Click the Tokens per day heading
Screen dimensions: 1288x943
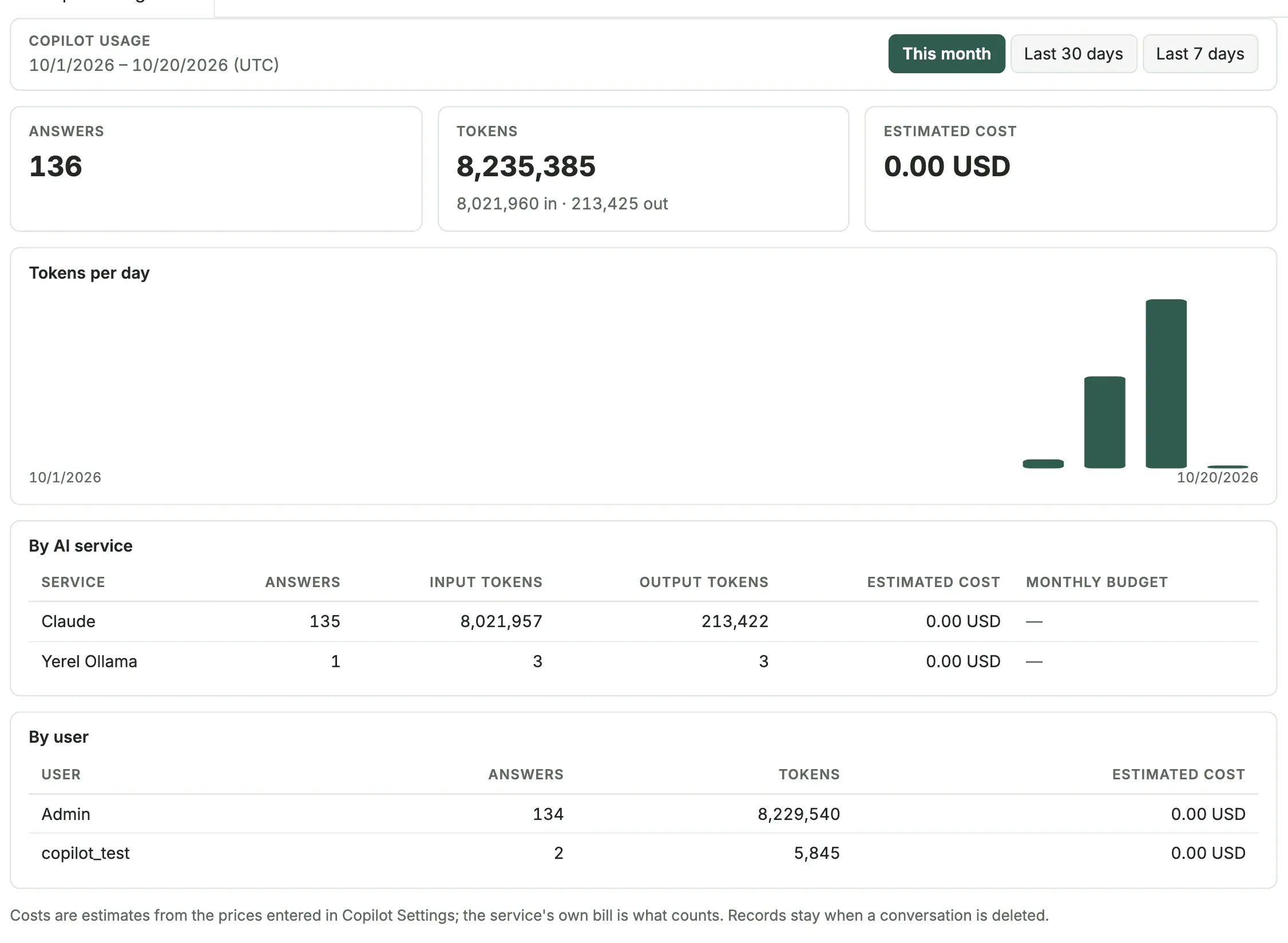pyautogui.click(x=89, y=273)
